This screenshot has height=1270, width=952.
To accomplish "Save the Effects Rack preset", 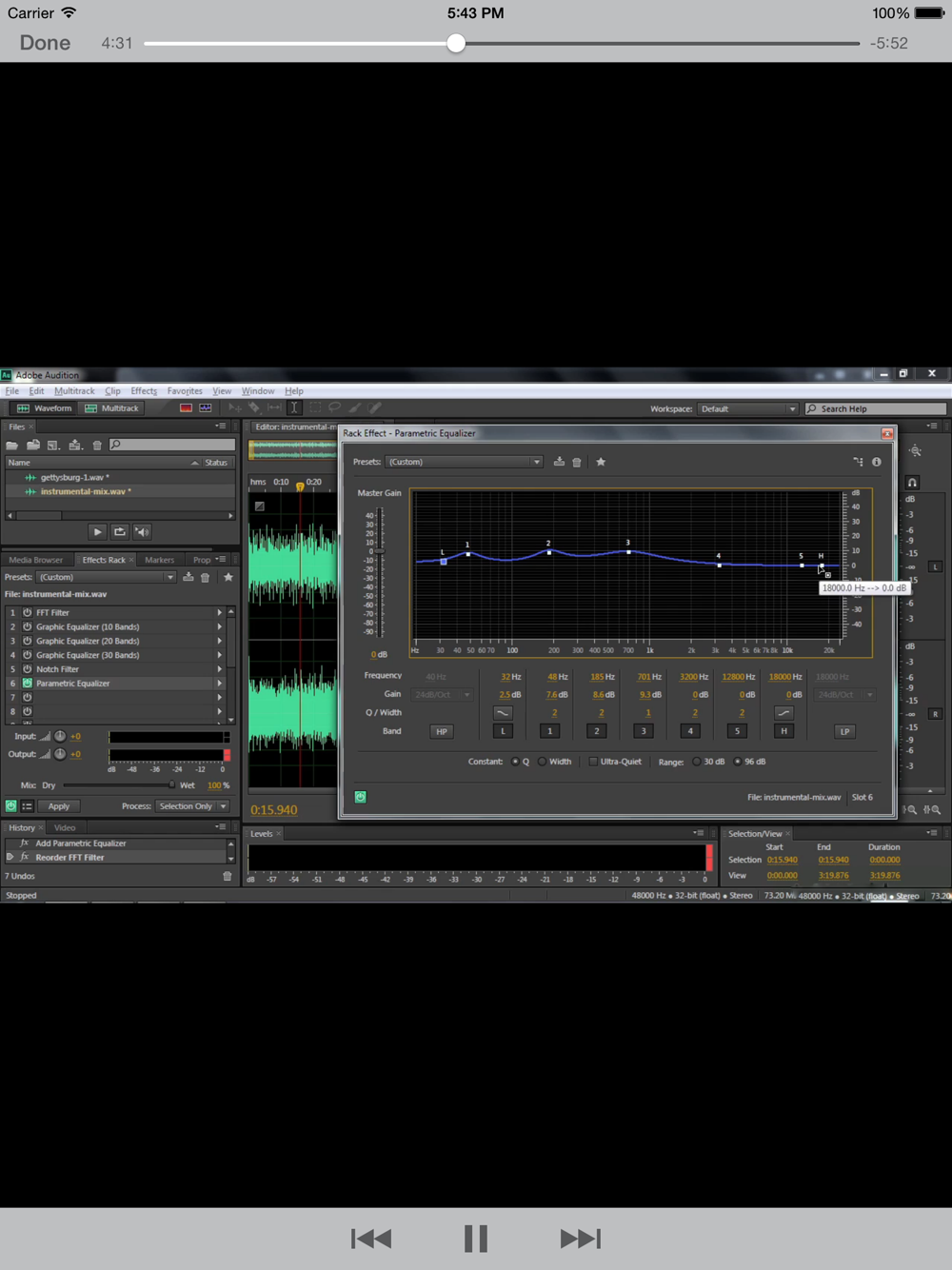I will pos(188,577).
